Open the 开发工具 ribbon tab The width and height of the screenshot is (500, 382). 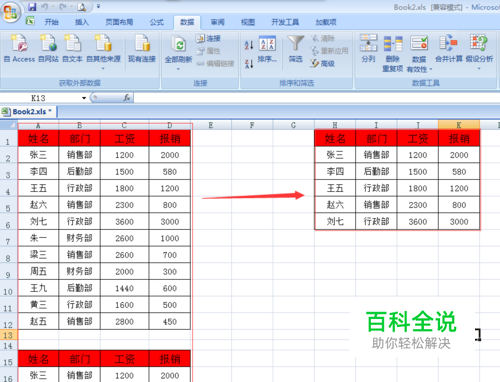tap(285, 22)
